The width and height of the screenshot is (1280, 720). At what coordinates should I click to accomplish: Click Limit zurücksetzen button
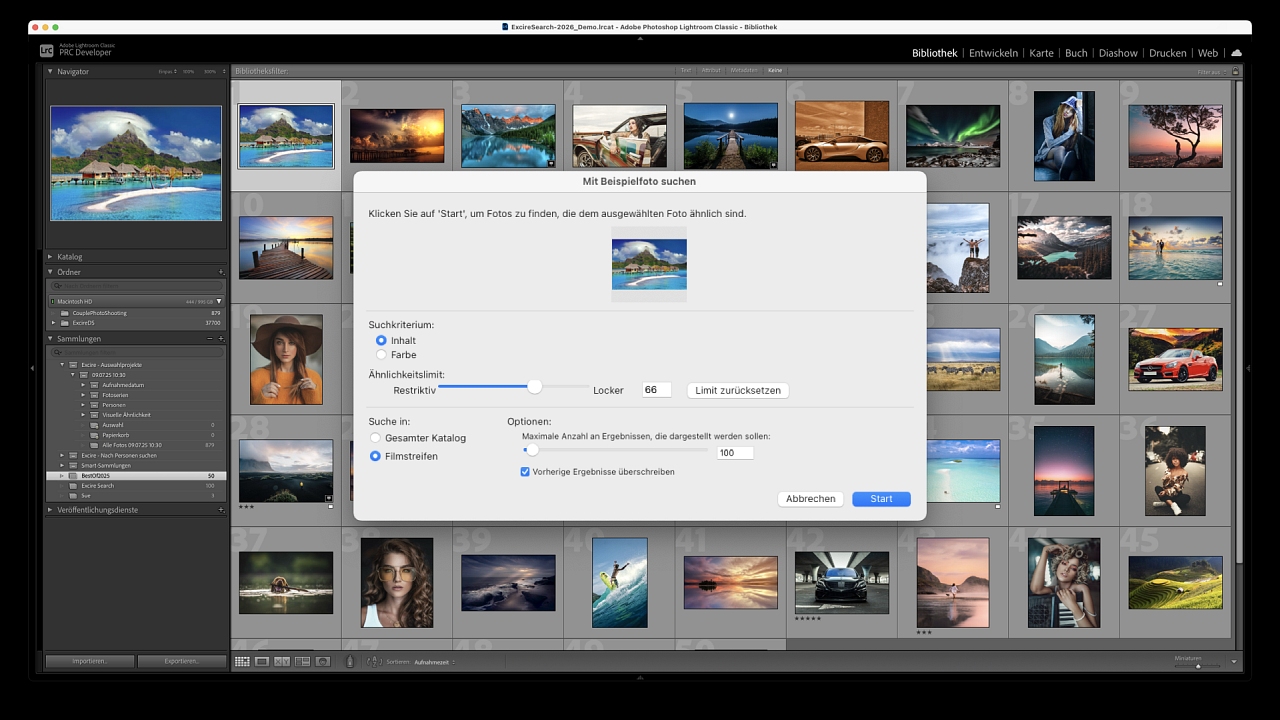pyautogui.click(x=738, y=390)
